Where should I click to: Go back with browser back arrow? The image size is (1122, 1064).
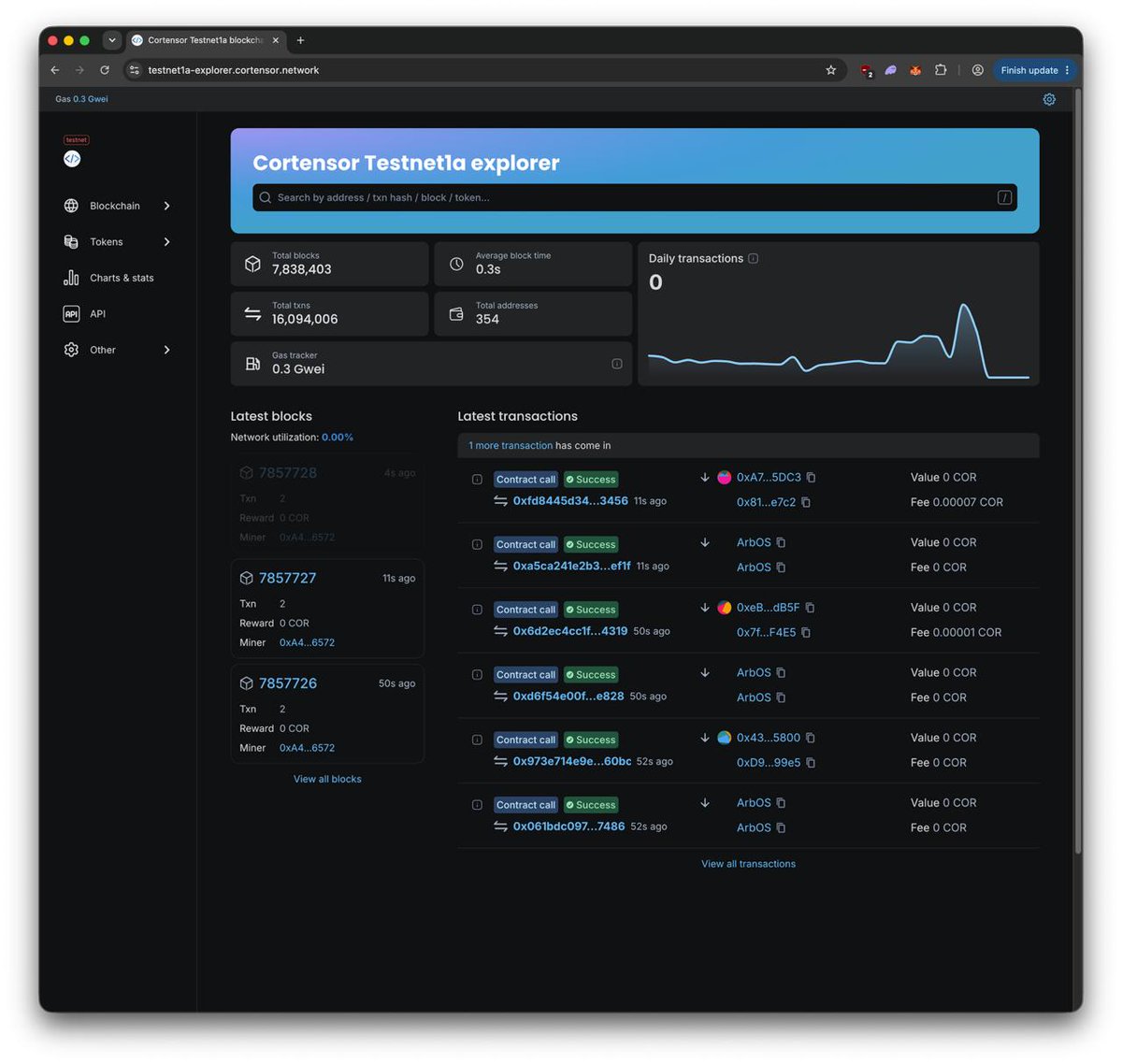55,70
